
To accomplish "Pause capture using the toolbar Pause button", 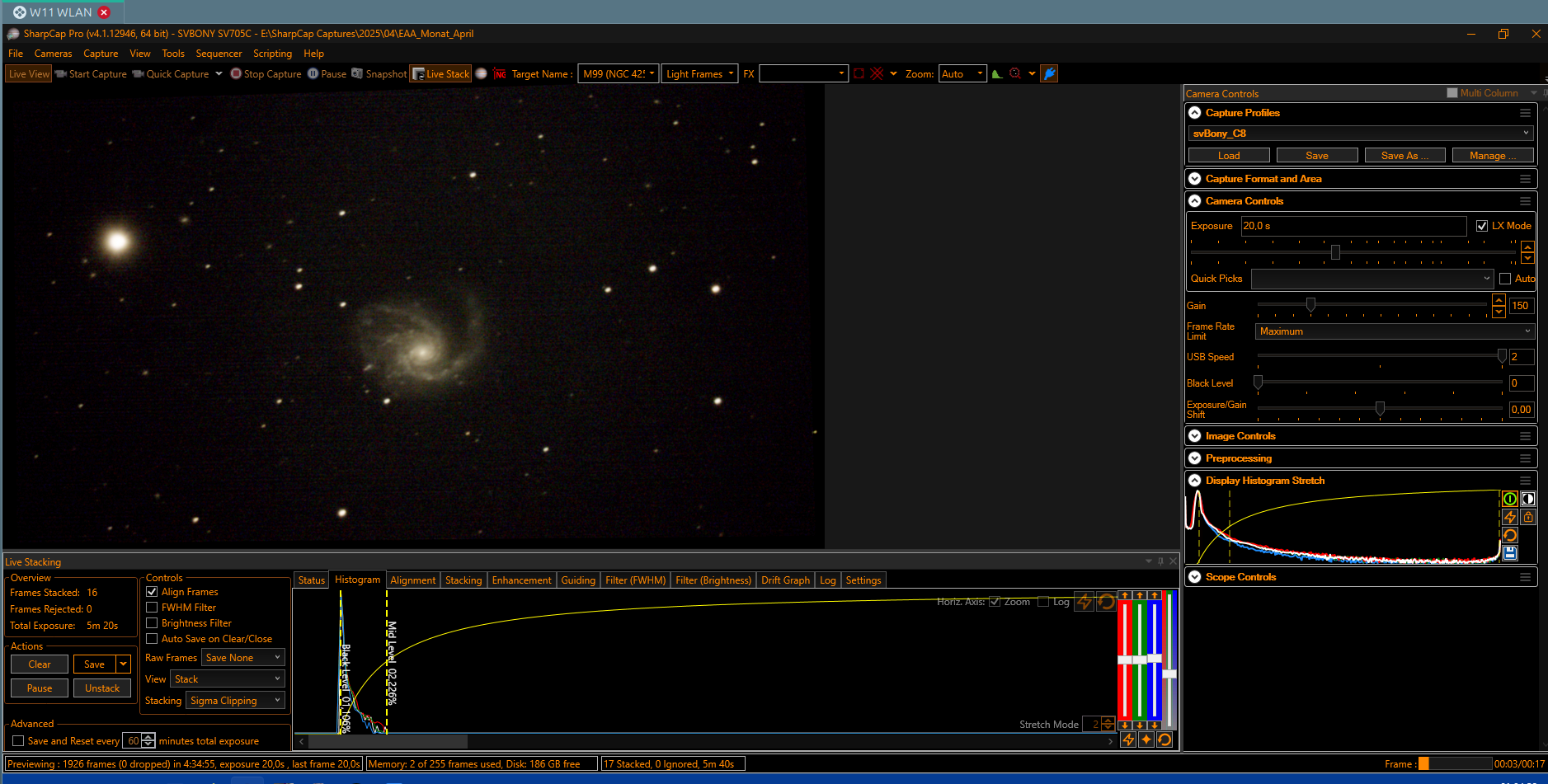I will [x=327, y=74].
